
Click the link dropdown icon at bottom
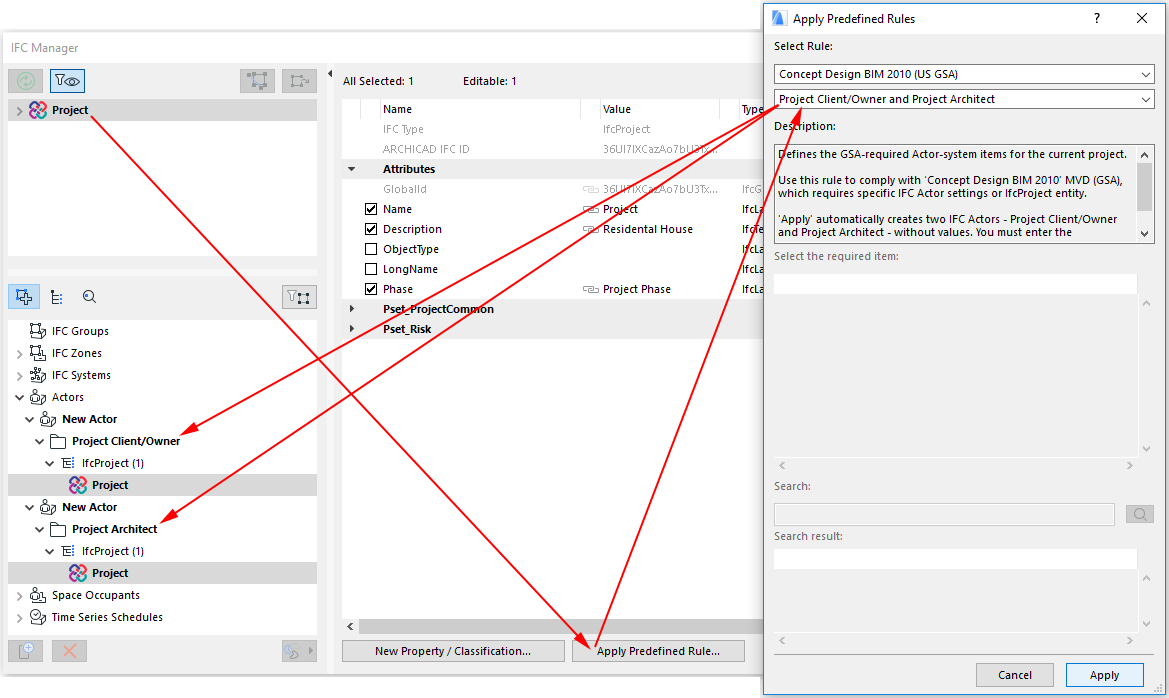pyautogui.click(x=299, y=651)
